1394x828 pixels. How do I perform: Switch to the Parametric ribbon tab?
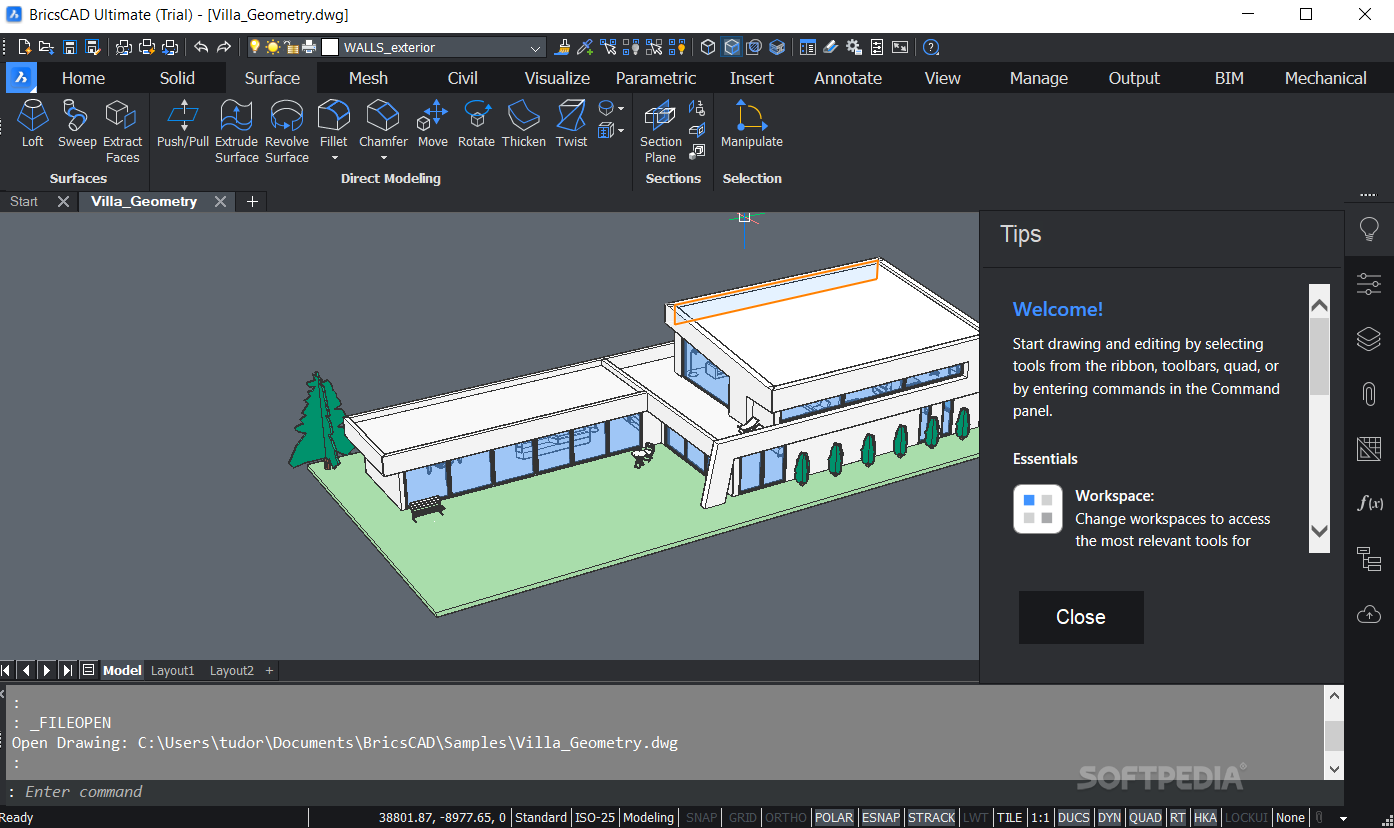point(656,78)
